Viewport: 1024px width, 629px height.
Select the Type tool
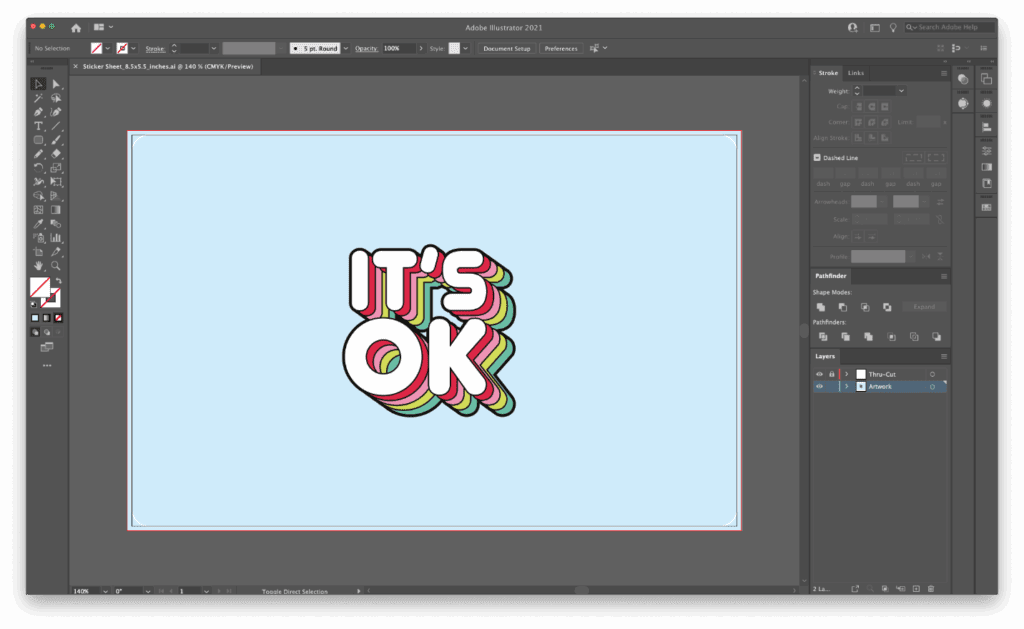pos(38,126)
